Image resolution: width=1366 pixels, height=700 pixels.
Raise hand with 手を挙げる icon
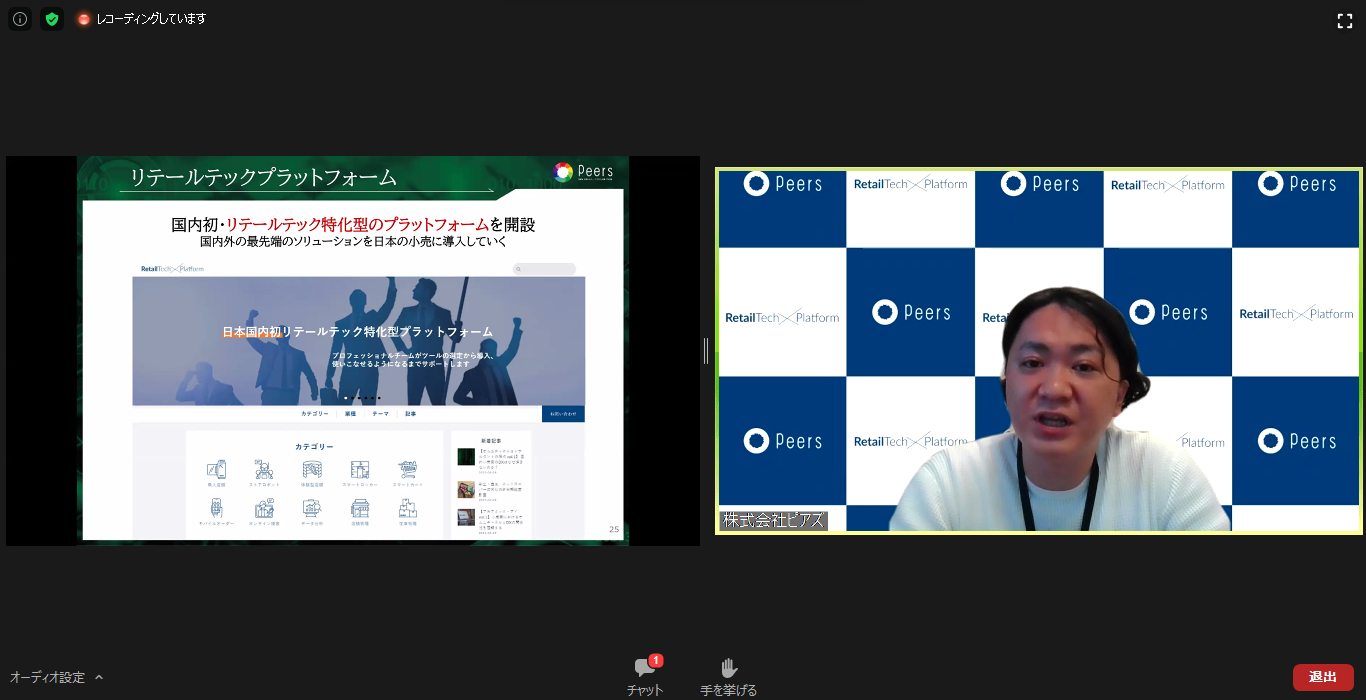728,676
